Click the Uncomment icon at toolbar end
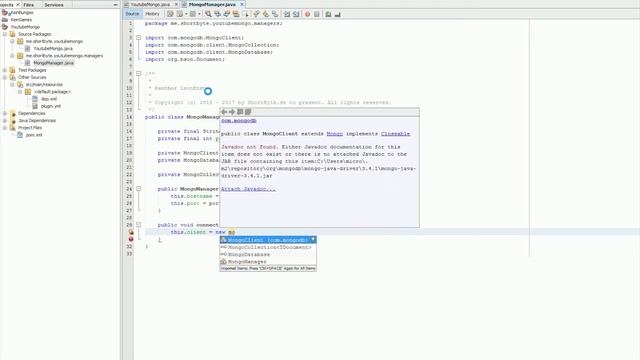 (x=338, y=14)
